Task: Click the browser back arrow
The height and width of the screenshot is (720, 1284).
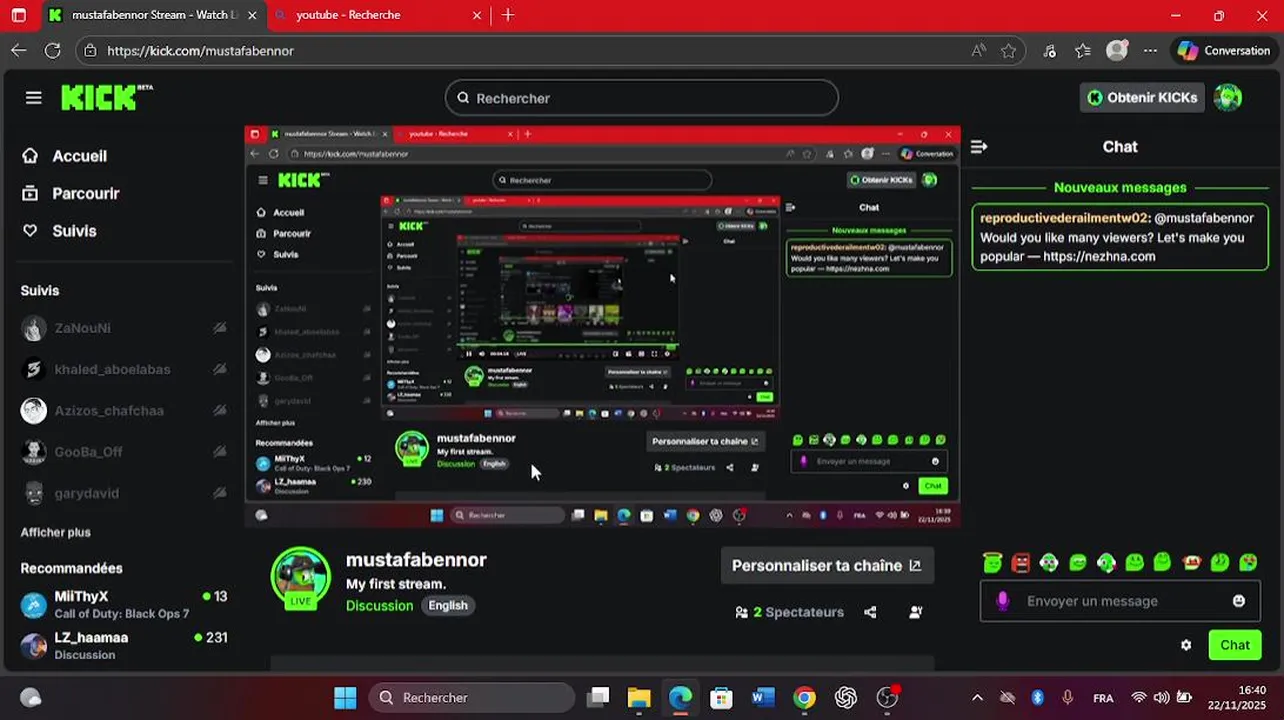Action: coord(19,50)
